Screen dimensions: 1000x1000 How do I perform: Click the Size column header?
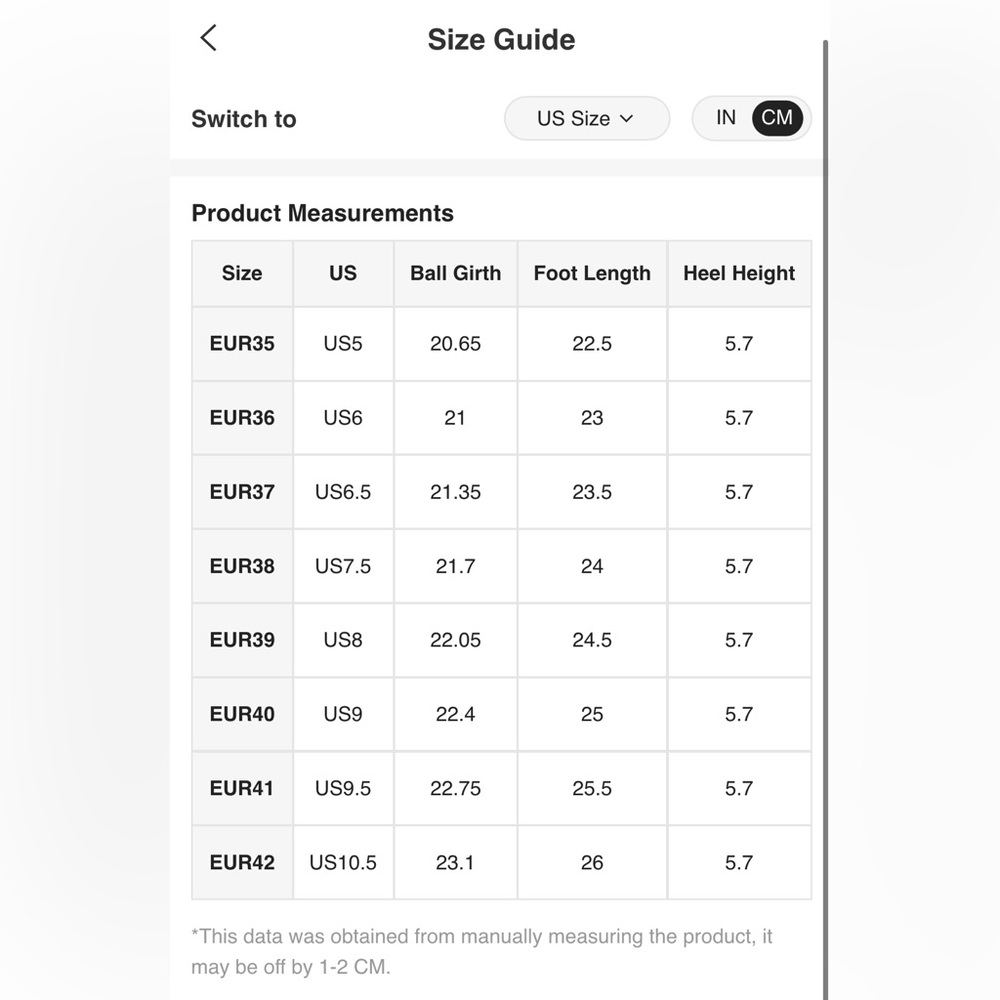tap(242, 274)
